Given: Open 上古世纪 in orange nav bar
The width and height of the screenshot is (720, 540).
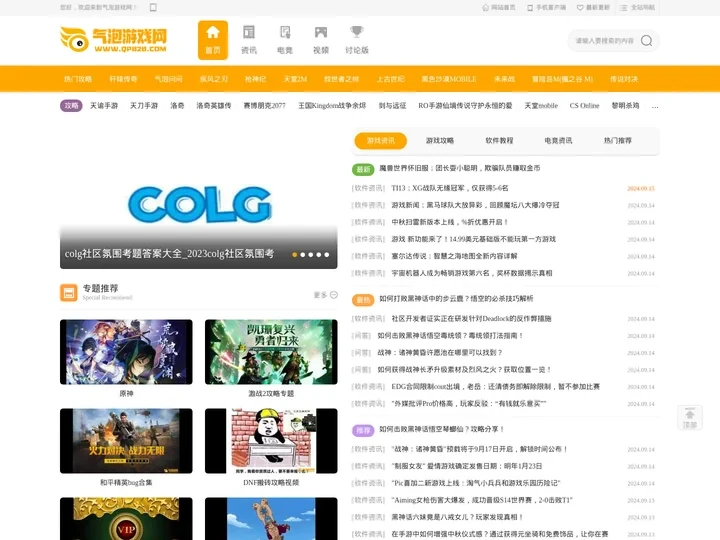Looking at the screenshot, I should (390, 79).
